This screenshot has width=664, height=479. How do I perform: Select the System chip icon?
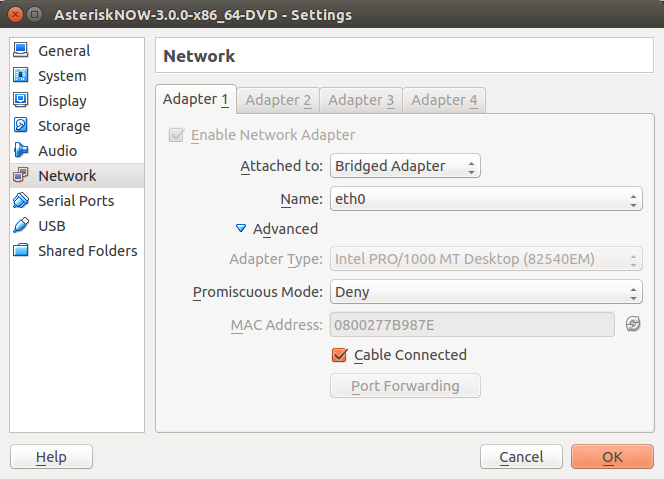coord(21,75)
